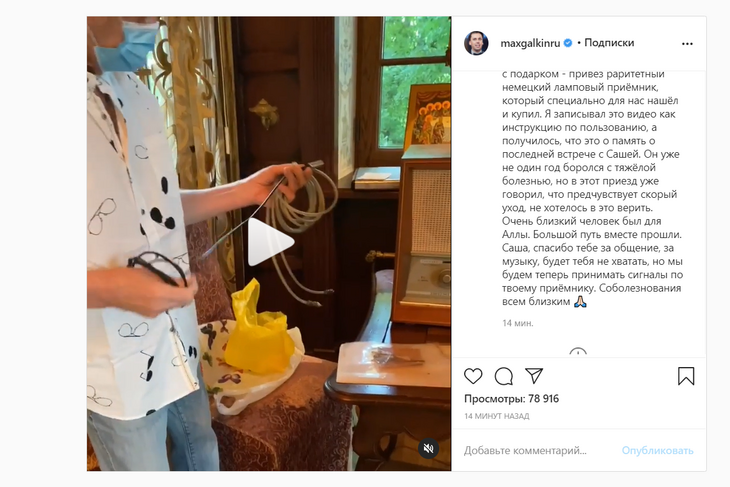Viewport: 730px width, 487px height.
Task: Open comments via the speech bubble icon
Action: click(504, 376)
